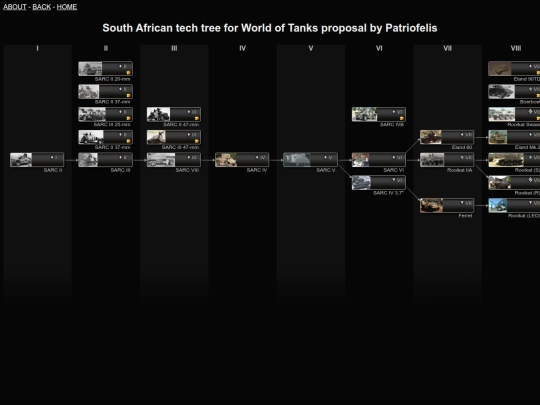This screenshot has height=405, width=540.
Task: Select the Rooikat (S) vehicle card
Action: pos(514,160)
